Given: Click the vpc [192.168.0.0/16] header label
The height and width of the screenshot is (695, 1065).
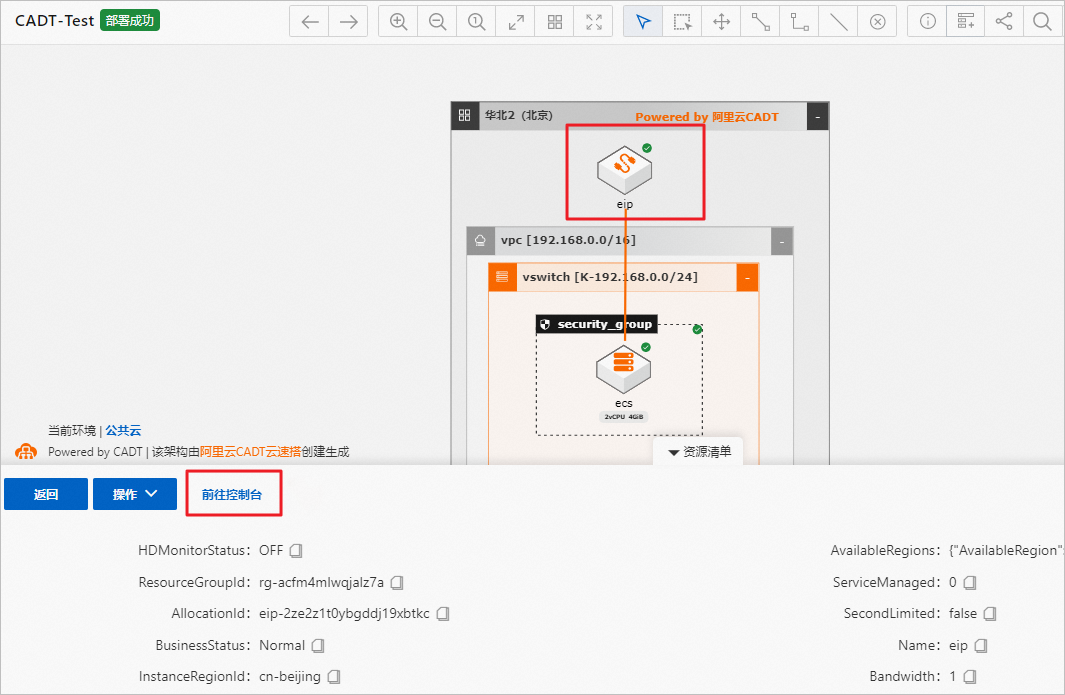Looking at the screenshot, I should (568, 240).
